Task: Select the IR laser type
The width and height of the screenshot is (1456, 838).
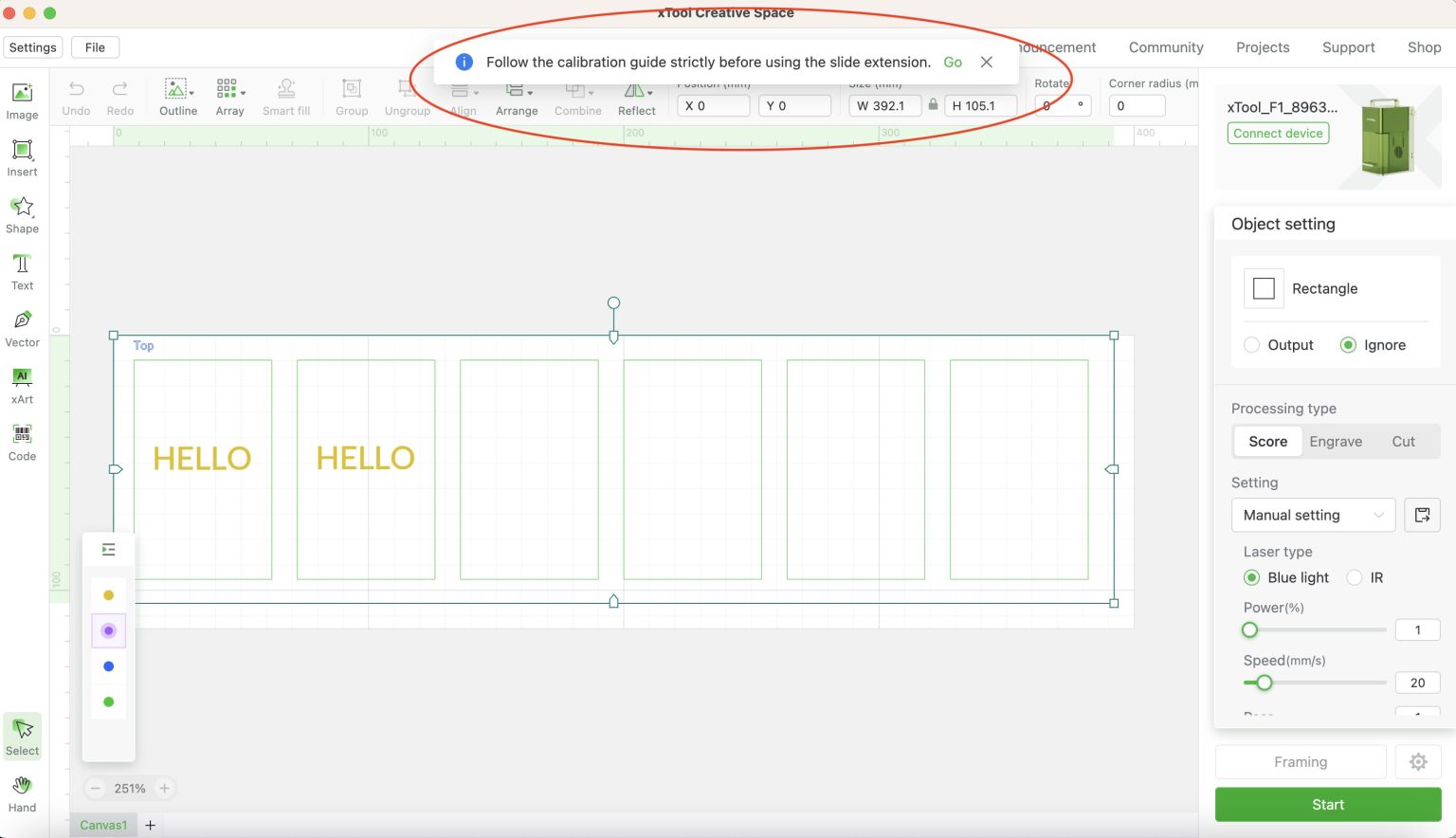Action: tap(1356, 577)
